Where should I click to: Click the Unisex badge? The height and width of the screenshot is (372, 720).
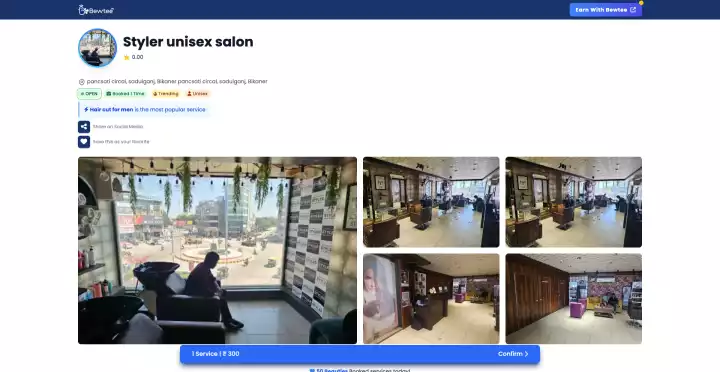coord(197,94)
